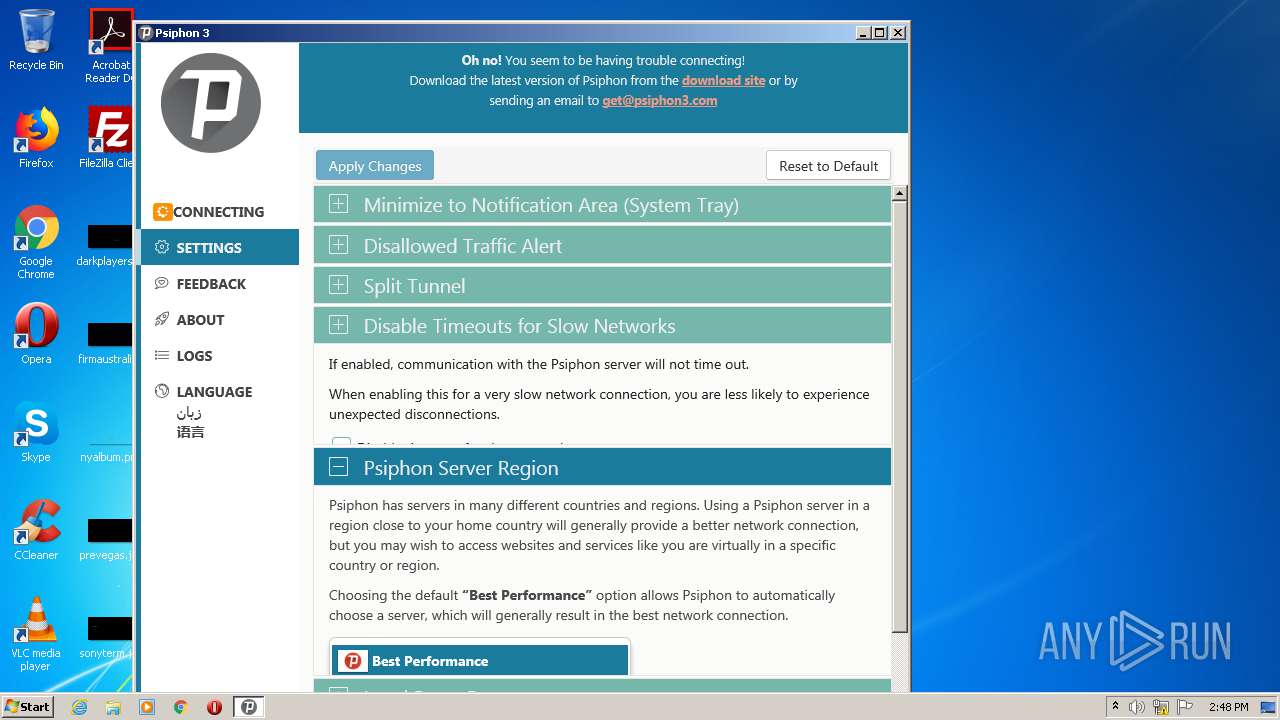The height and width of the screenshot is (720, 1280).
Task: Open VLC media player shortcut
Action: (36, 634)
